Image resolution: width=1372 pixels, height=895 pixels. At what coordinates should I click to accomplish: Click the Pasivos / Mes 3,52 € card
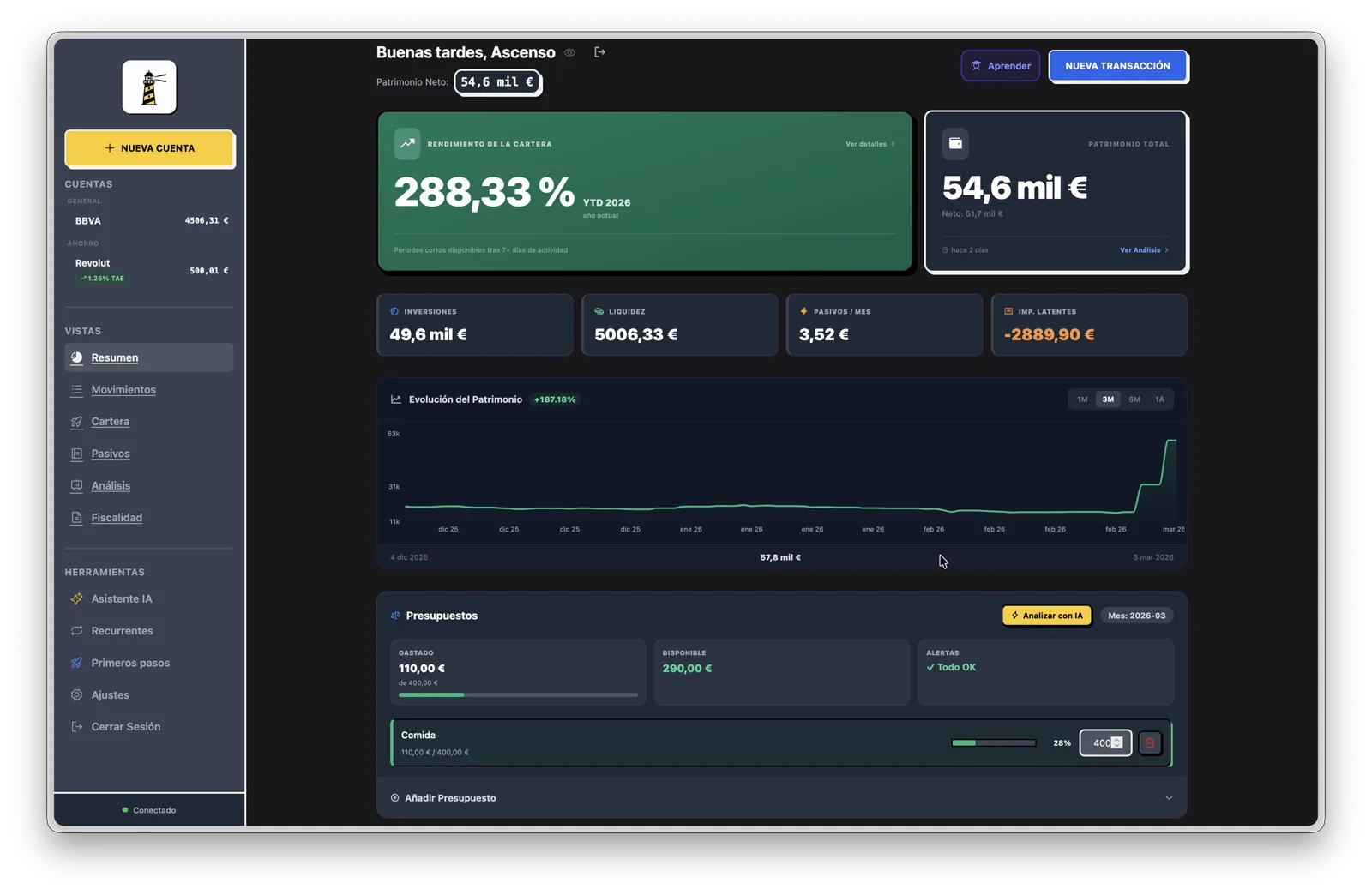[x=884, y=325]
